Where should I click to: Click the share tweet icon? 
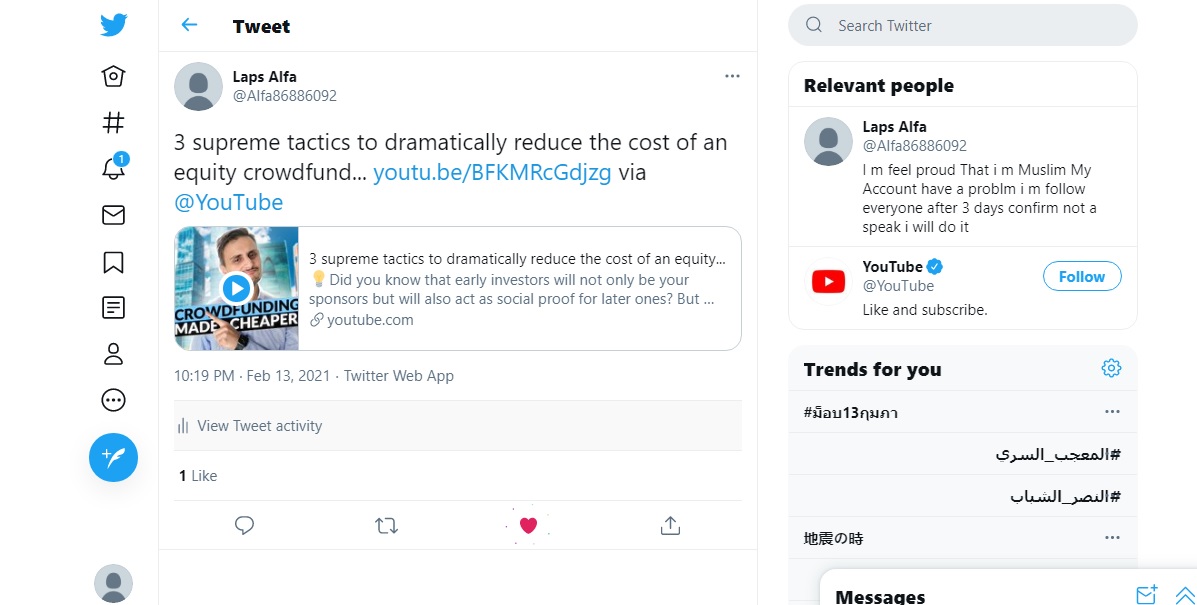coord(670,525)
